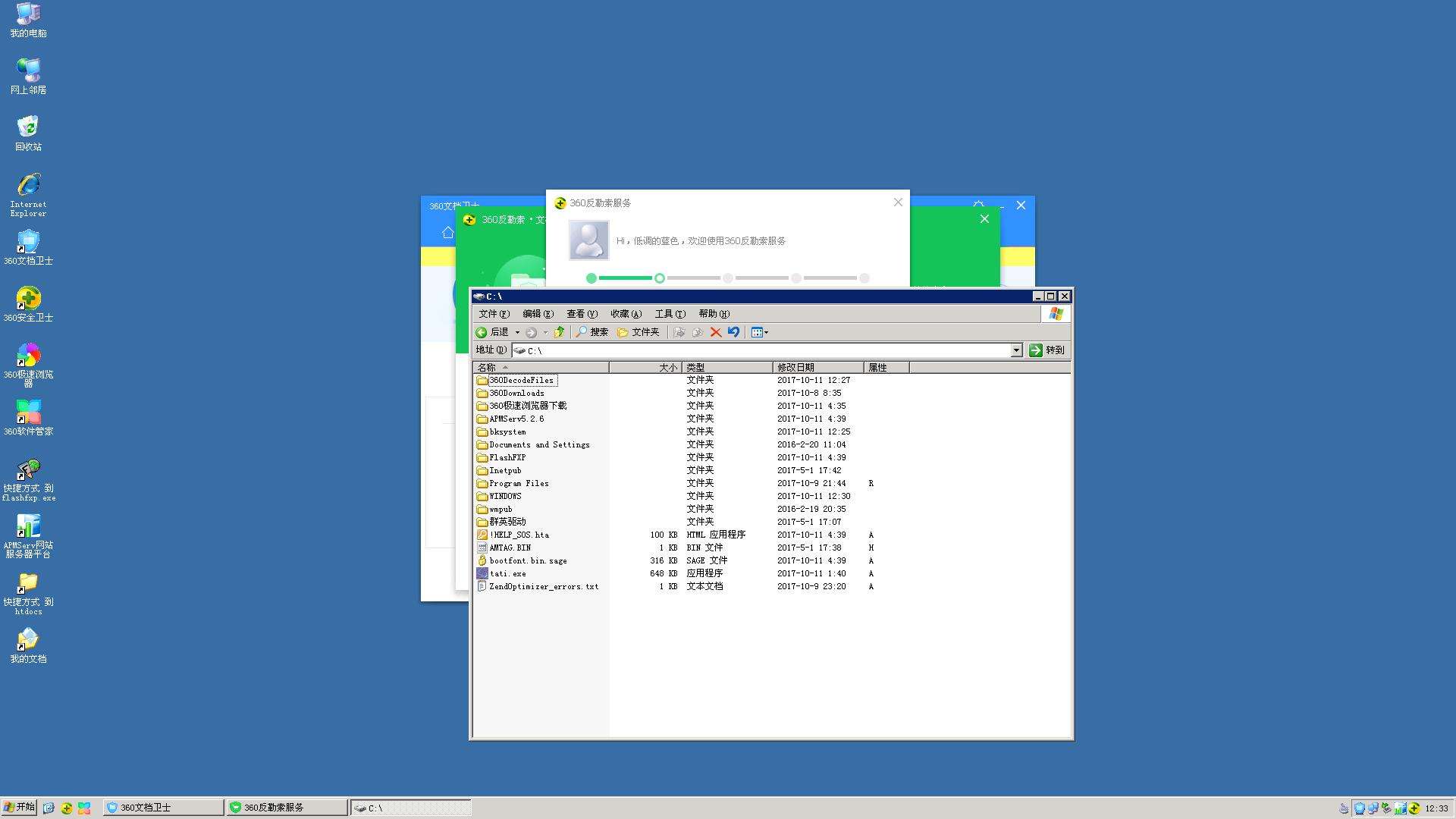Screen dimensions: 1456x819
Task: Open the Views dropdown button
Action: 759,332
